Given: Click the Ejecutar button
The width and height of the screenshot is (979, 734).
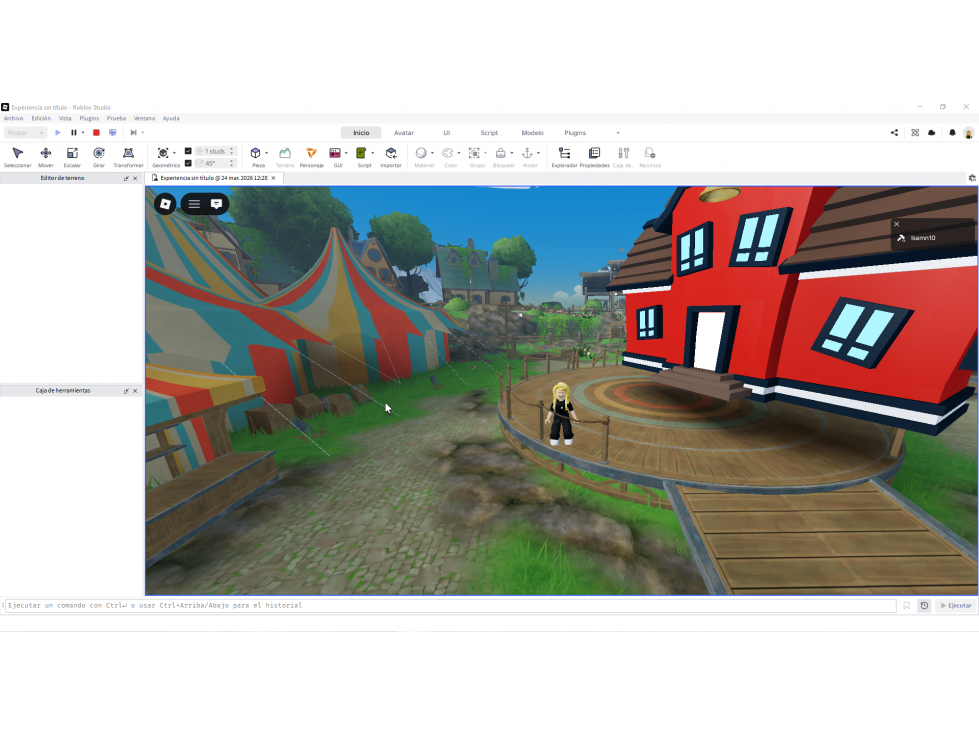Looking at the screenshot, I should click(x=956, y=605).
